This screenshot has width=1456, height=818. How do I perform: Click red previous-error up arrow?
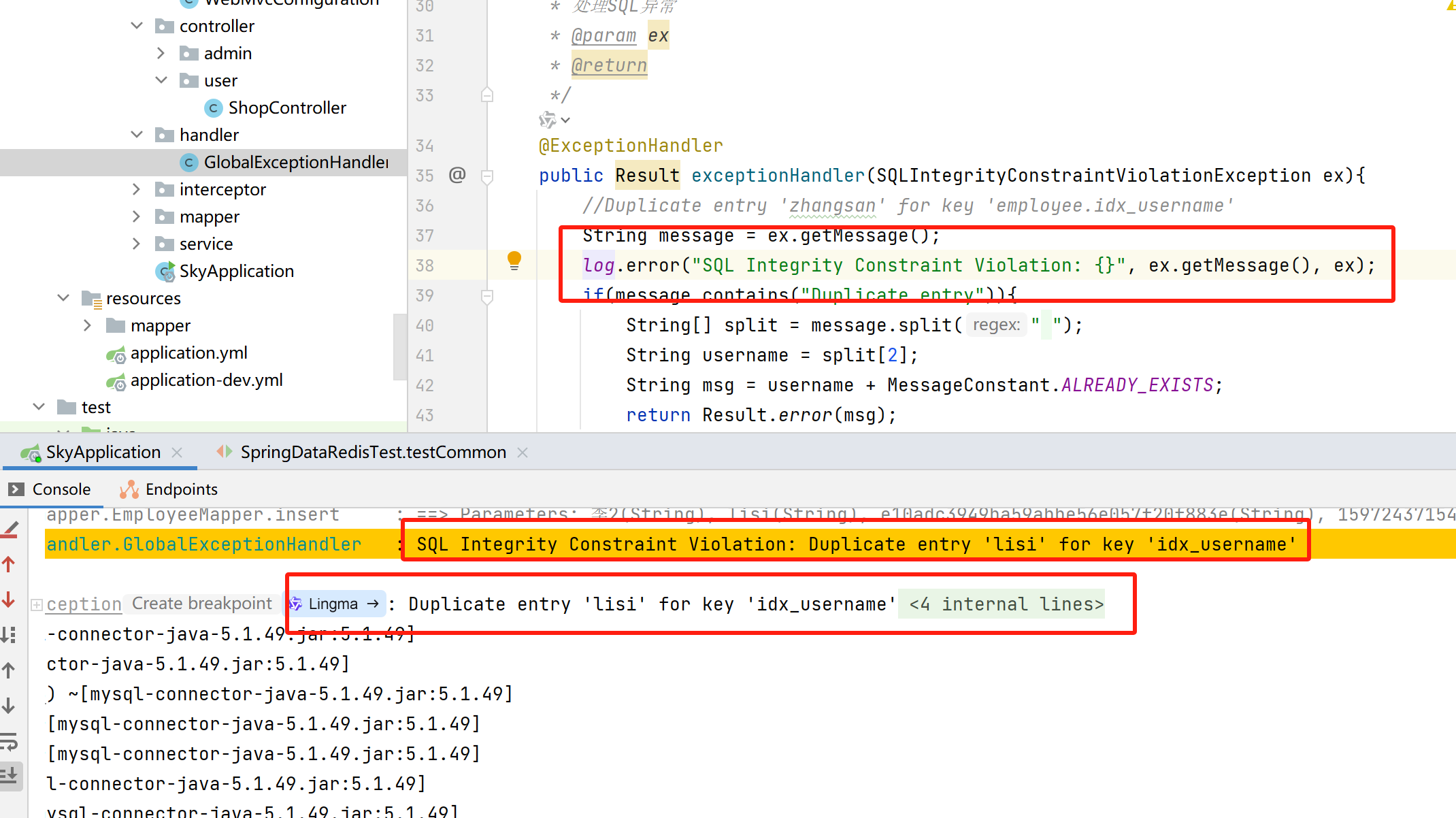tap(9, 564)
